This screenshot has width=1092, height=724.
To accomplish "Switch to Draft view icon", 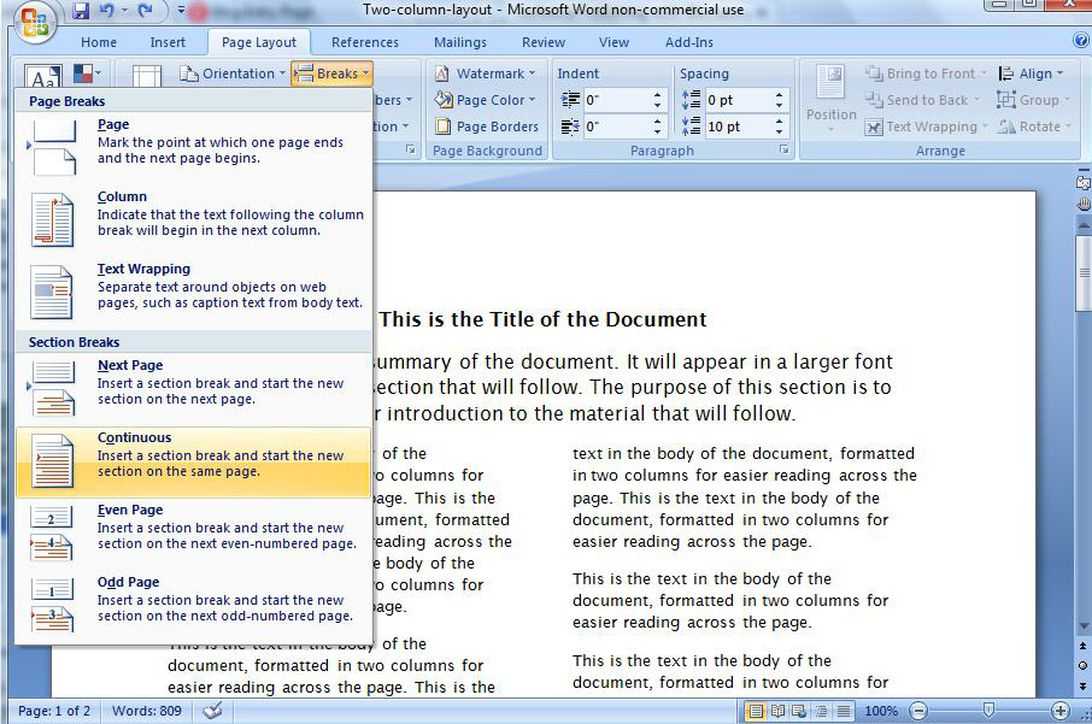I will point(843,711).
